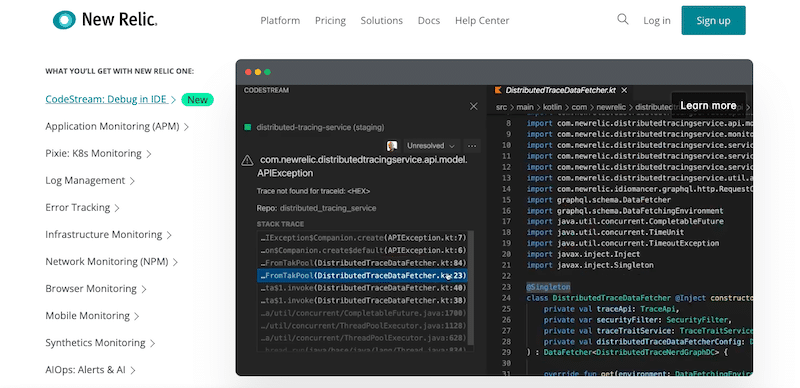Screen dimensions: 800x388
Task: Click the chevron after Browser Monitoring
Action: point(143,289)
